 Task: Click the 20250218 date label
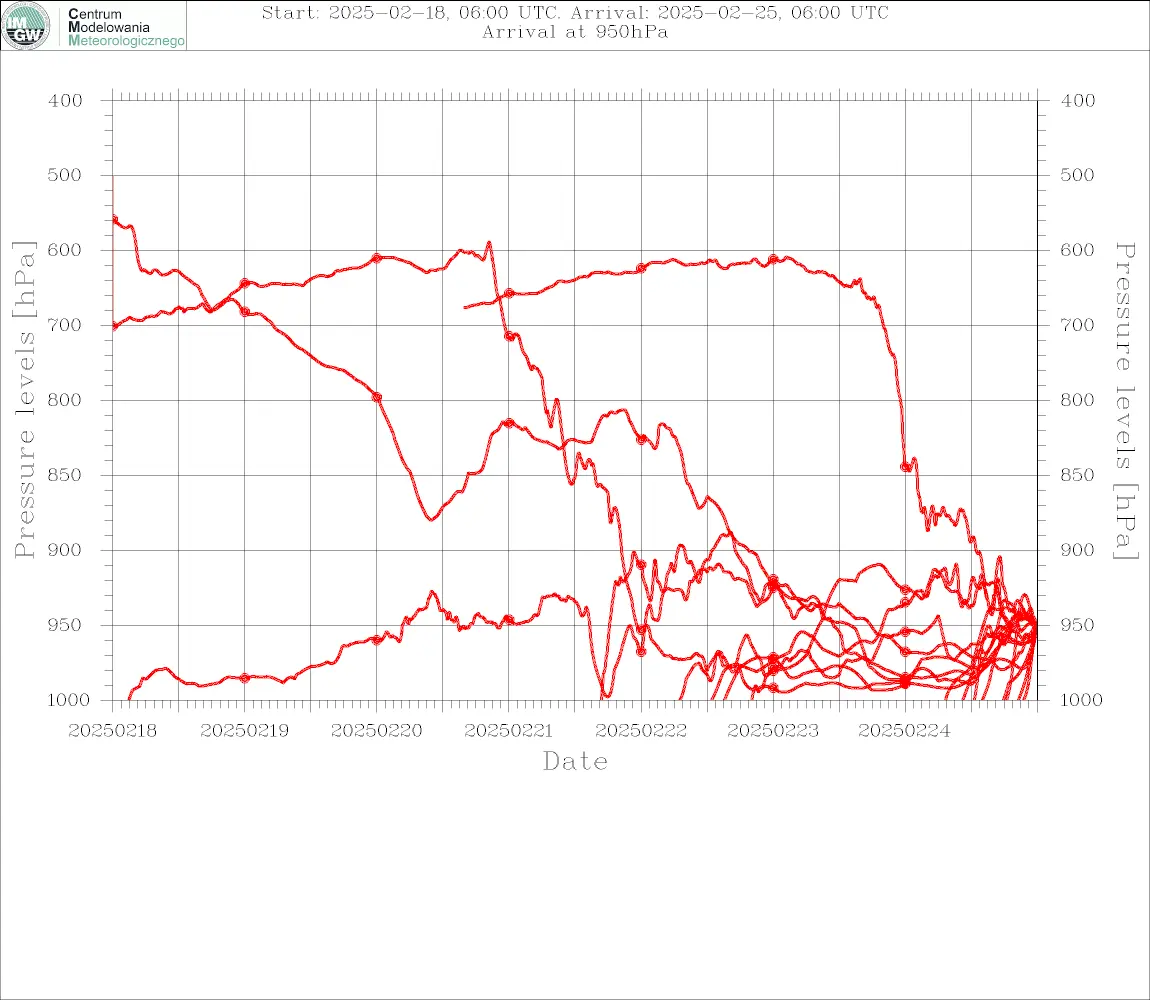(x=112, y=731)
